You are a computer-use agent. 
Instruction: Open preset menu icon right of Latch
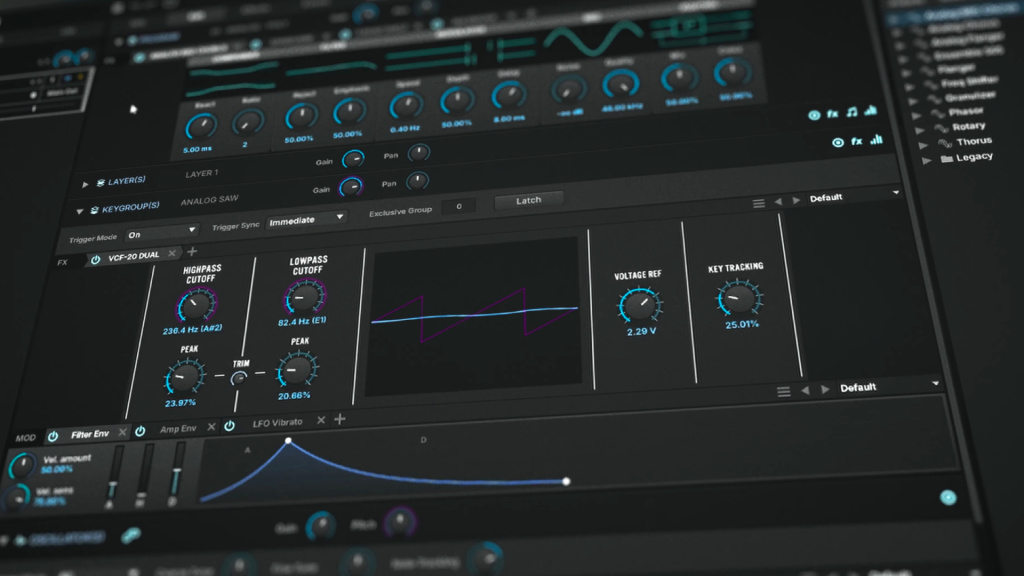pos(758,204)
